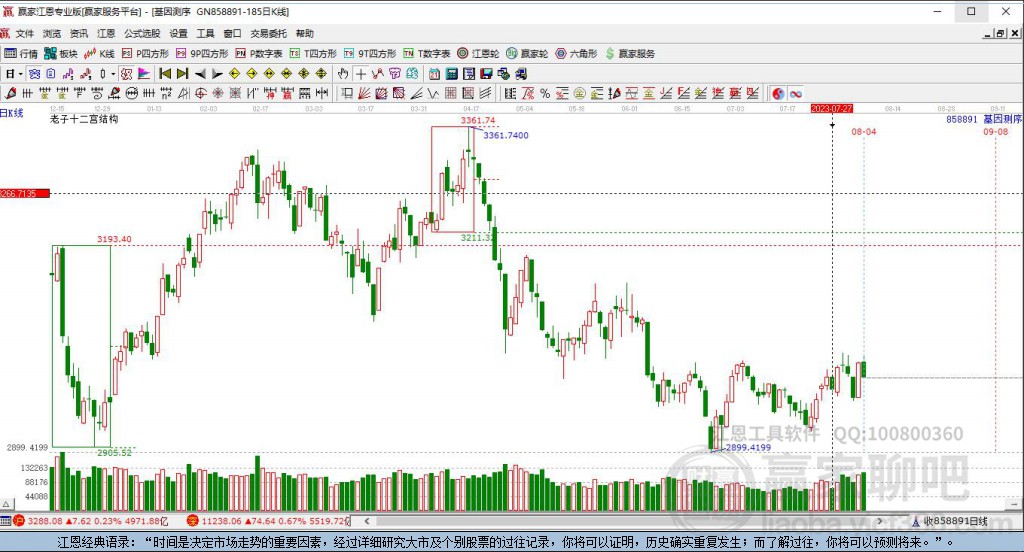This screenshot has width=1024, height=552.
Task: Open the 六角形 hexagon tool
Action: 576,54
